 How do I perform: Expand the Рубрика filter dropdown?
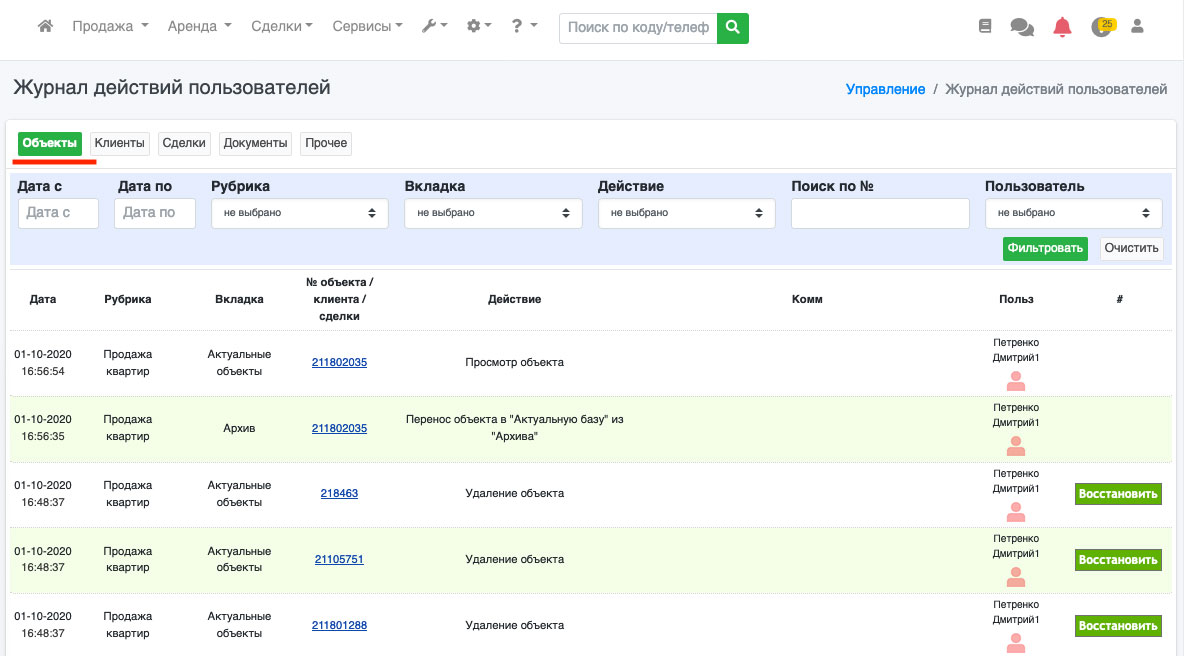pyautogui.click(x=300, y=213)
